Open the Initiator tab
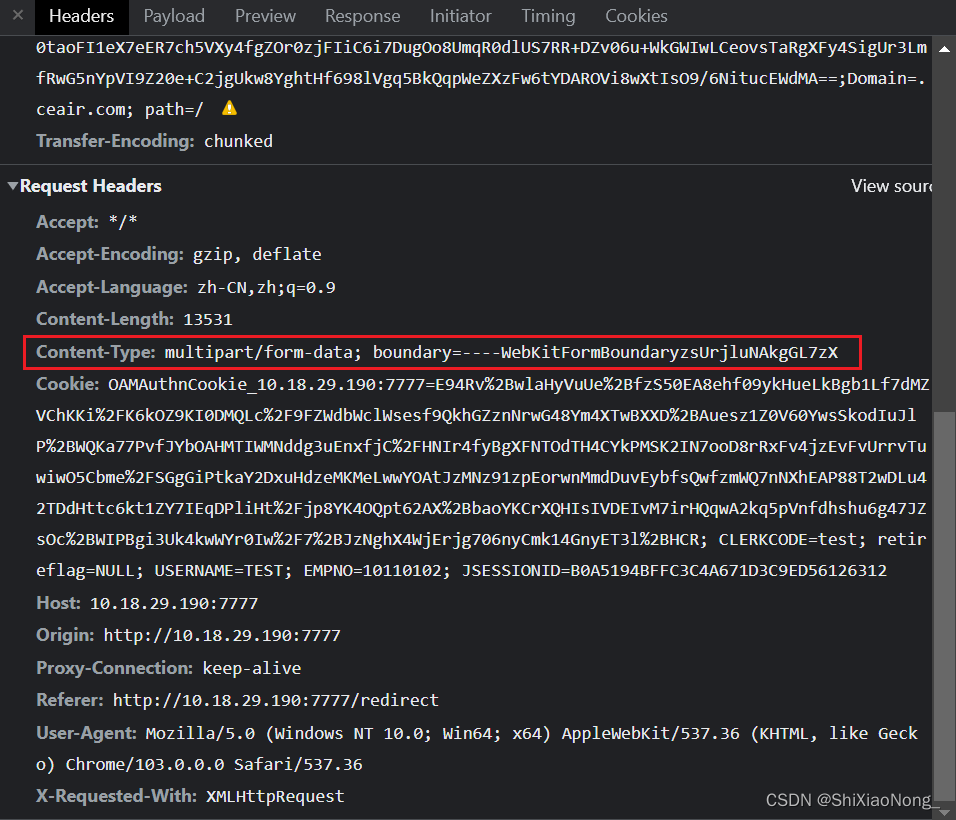The image size is (956, 820). [460, 16]
